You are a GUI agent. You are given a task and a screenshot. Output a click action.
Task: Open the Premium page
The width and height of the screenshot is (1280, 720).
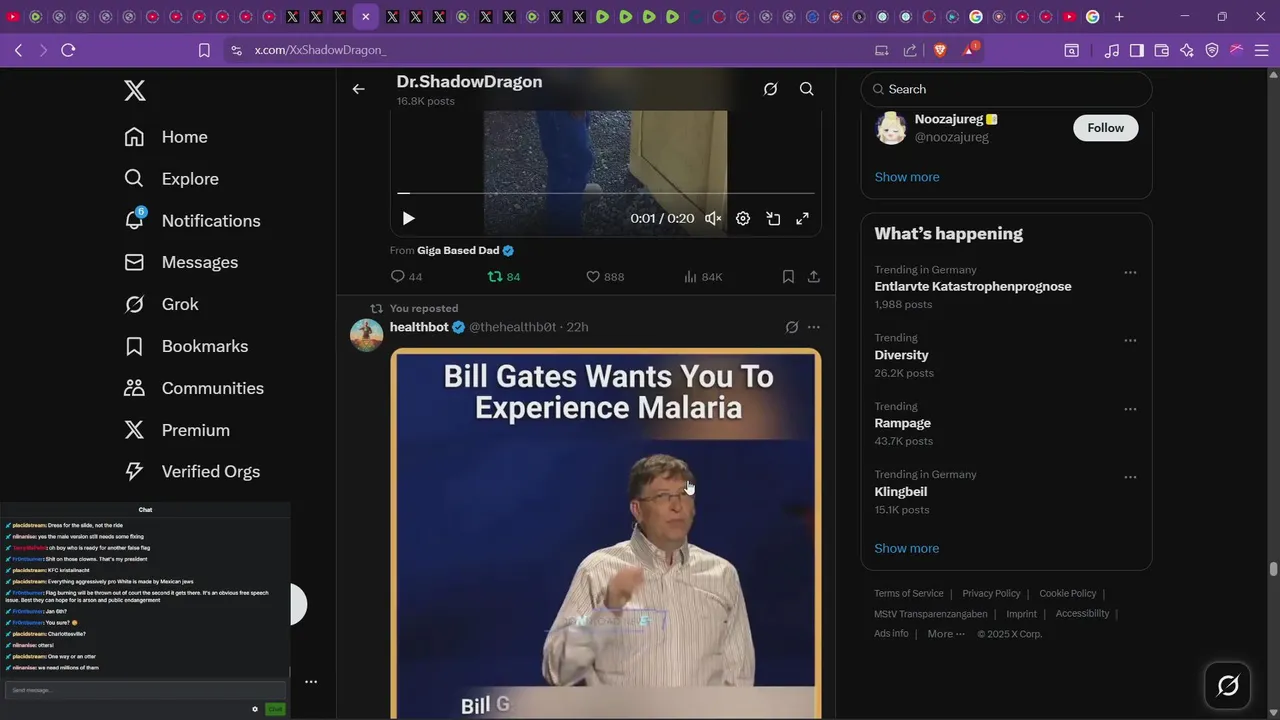[x=177, y=430]
